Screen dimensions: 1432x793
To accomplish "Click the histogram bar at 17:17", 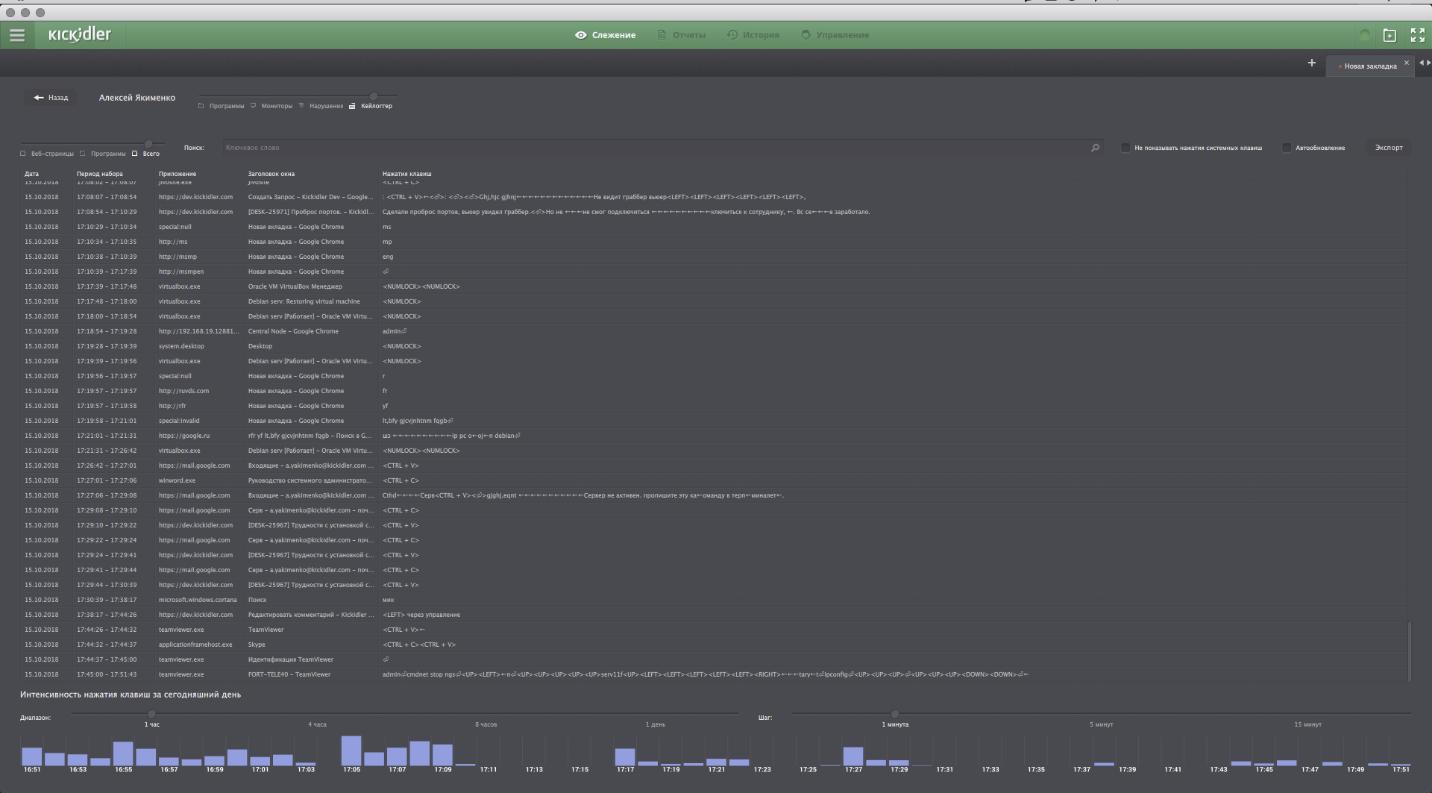I will tap(625, 757).
